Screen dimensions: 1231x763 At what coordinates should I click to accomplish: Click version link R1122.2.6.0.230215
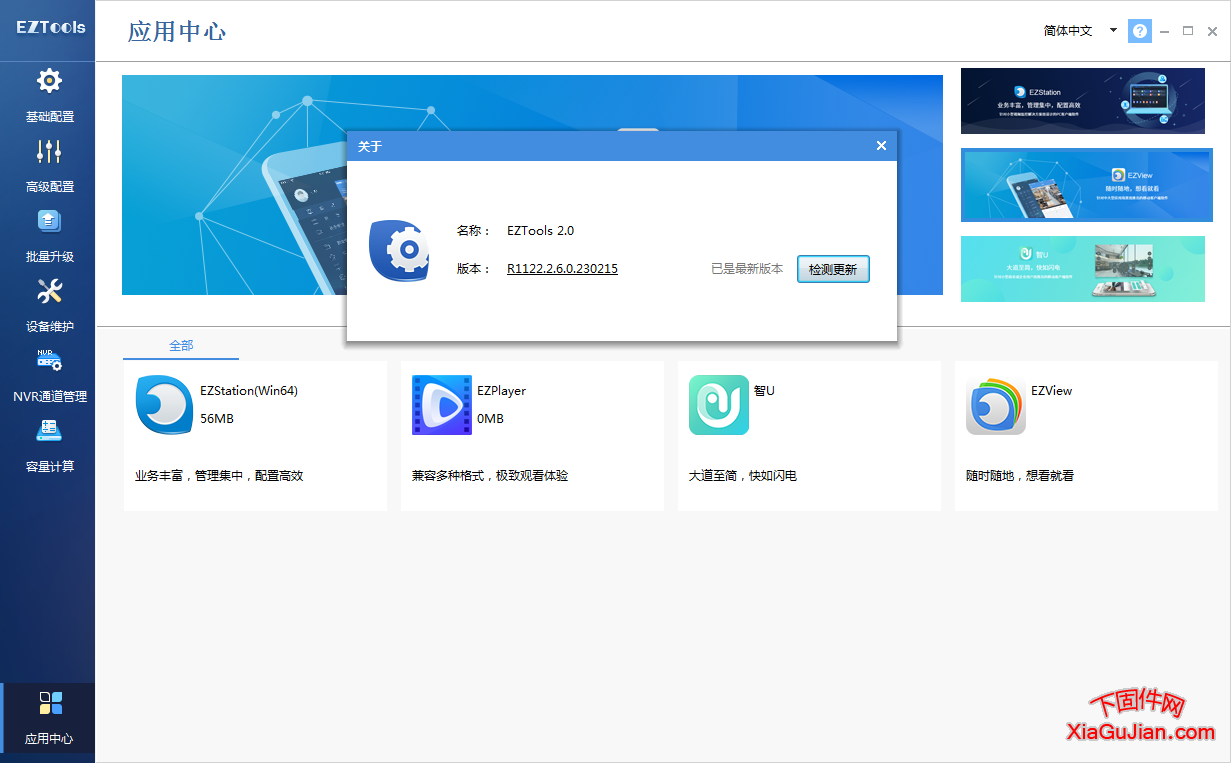[x=562, y=269]
